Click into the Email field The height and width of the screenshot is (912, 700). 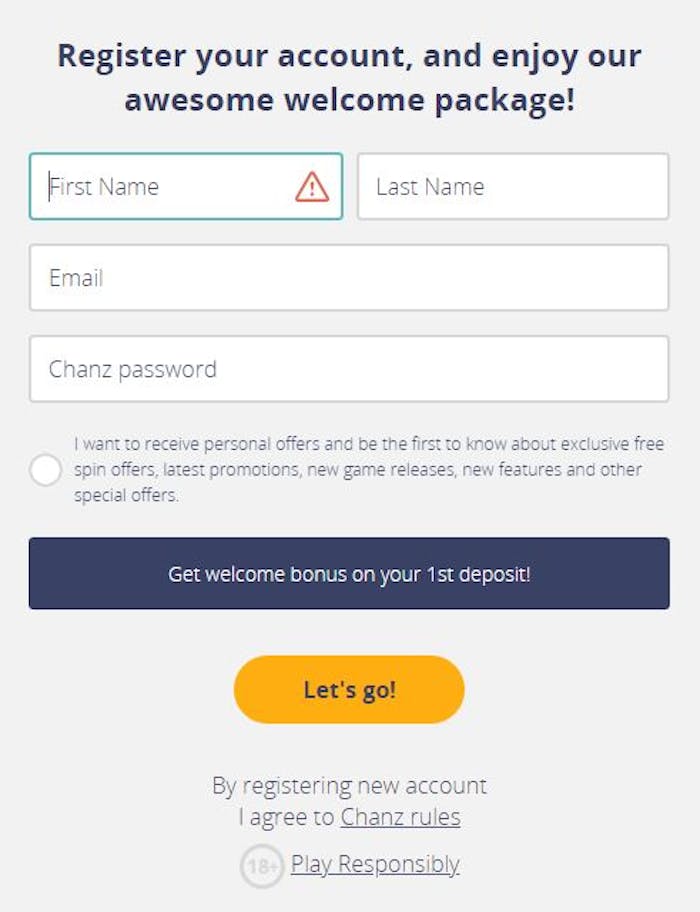click(x=349, y=277)
